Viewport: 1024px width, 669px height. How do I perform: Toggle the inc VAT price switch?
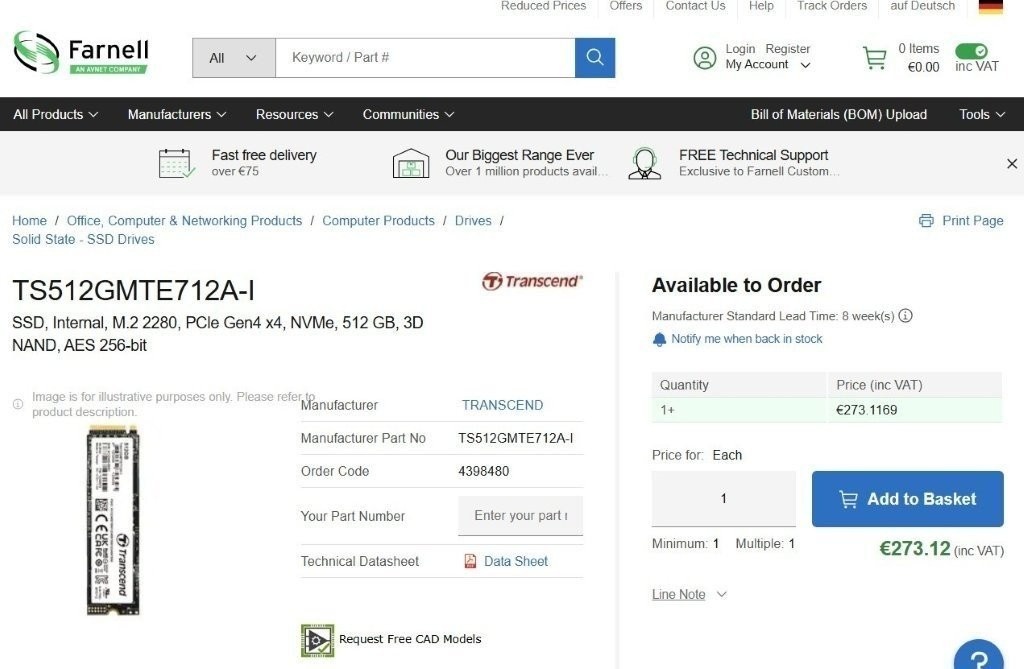click(x=972, y=51)
